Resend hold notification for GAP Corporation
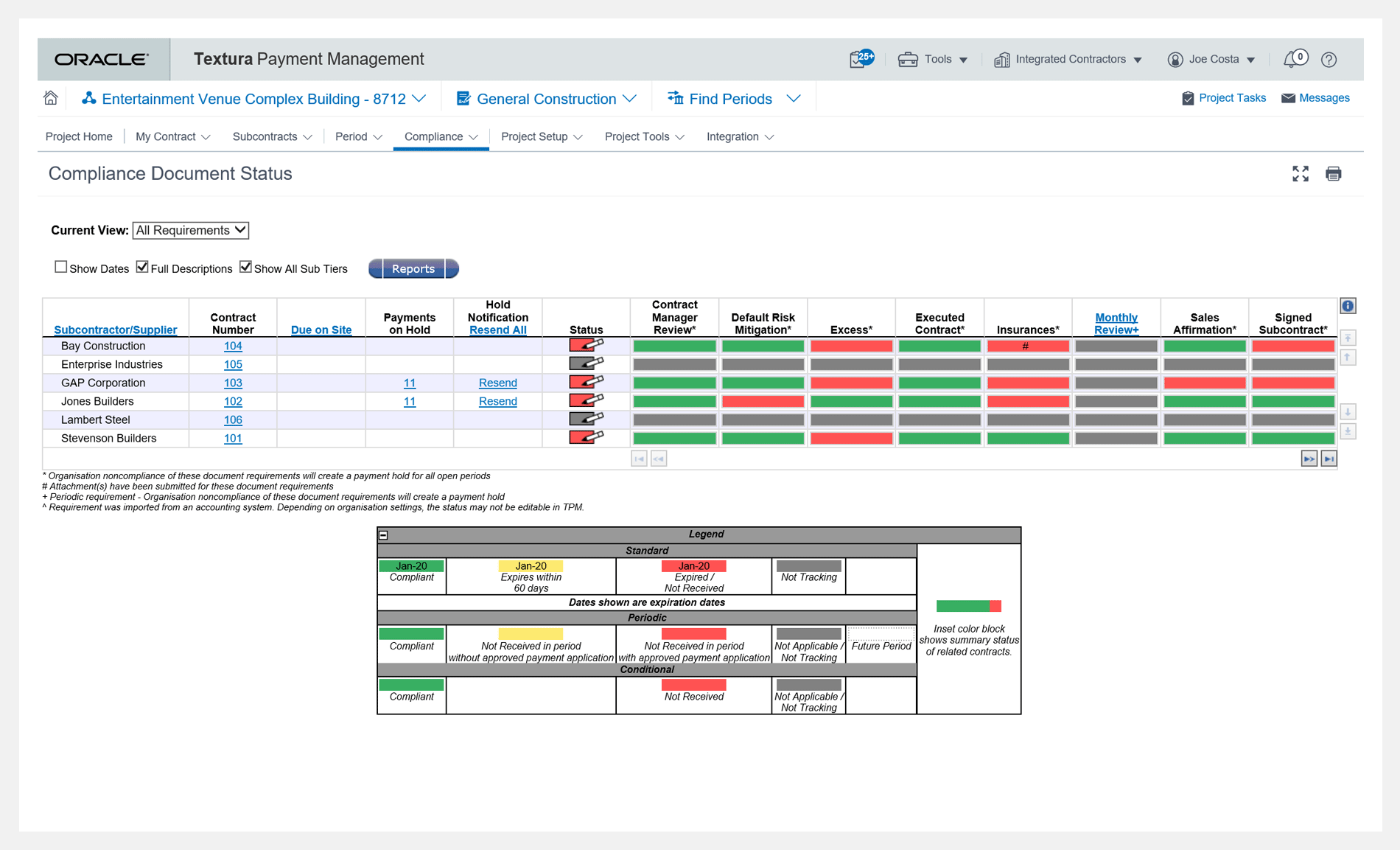This screenshot has width=1400, height=850. [498, 383]
